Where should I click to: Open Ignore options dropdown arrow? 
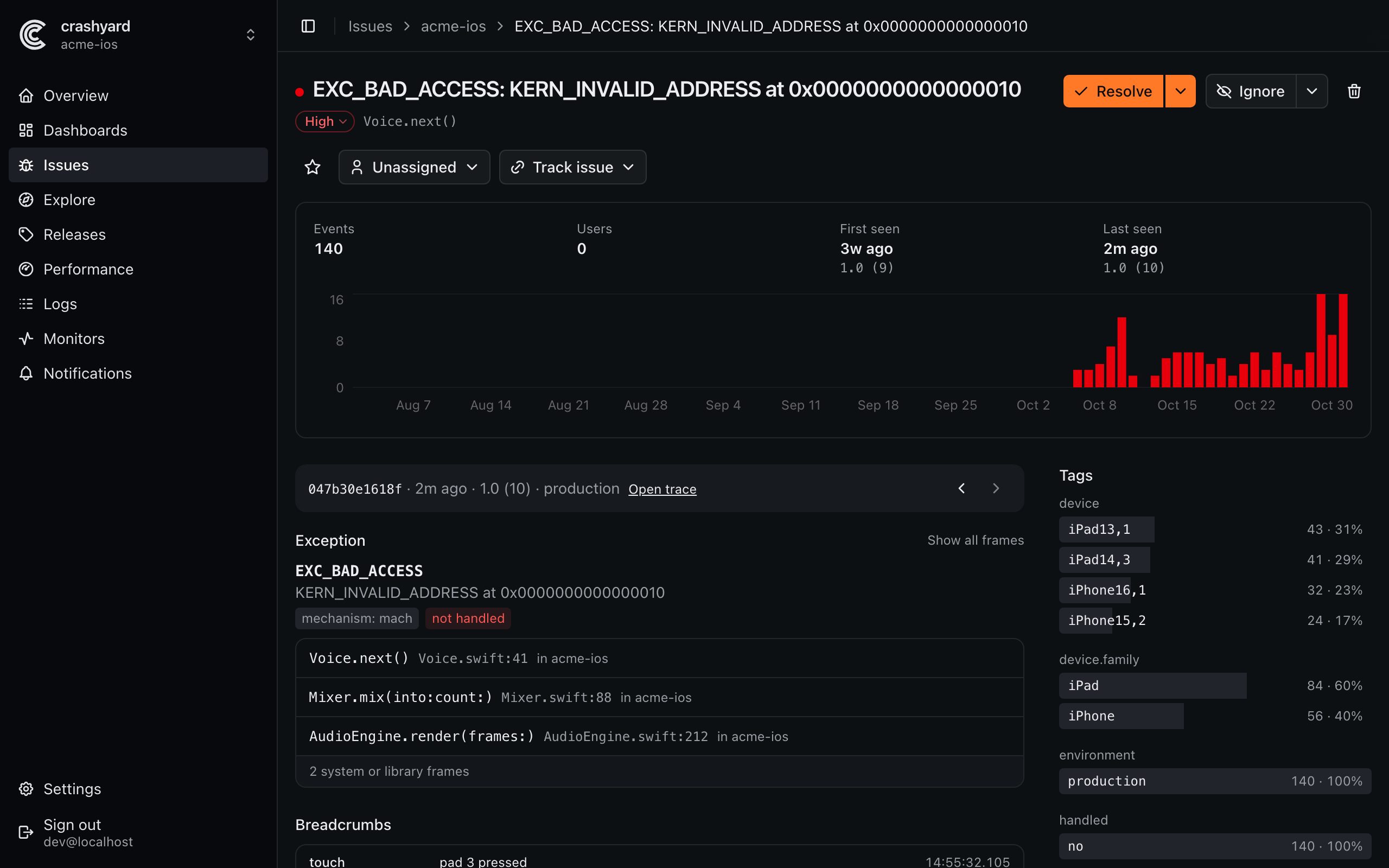(x=1312, y=91)
